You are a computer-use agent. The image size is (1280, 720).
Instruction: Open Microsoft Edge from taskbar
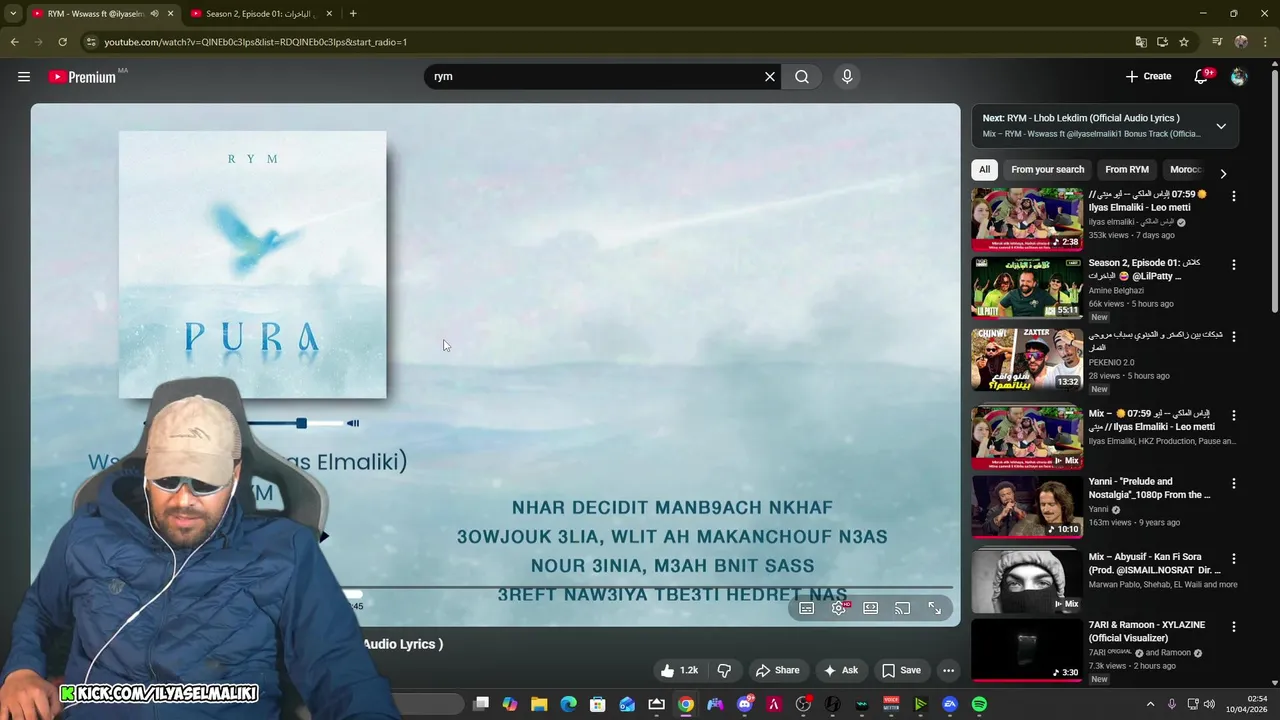[x=568, y=704]
